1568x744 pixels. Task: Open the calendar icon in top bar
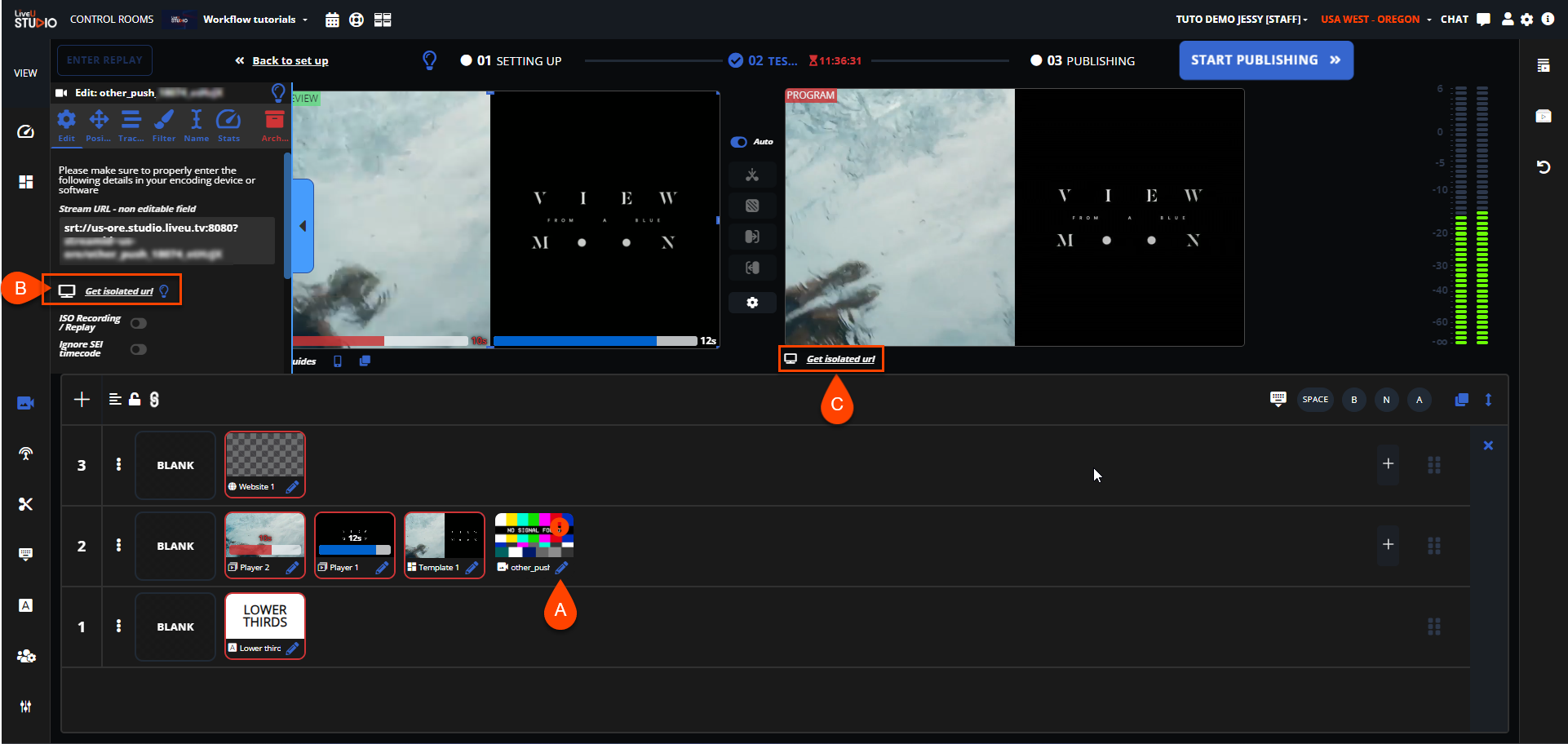coord(332,20)
